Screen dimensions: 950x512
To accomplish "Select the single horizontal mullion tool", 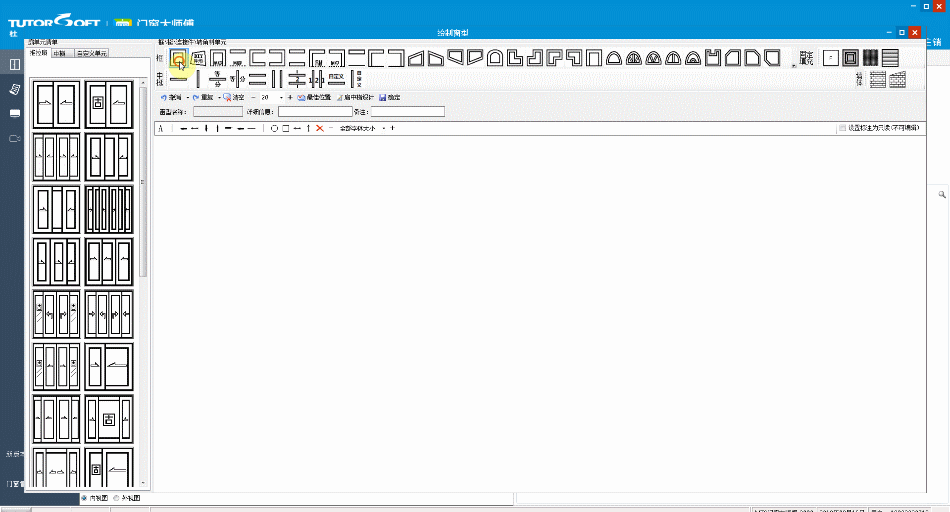I will click(178, 79).
